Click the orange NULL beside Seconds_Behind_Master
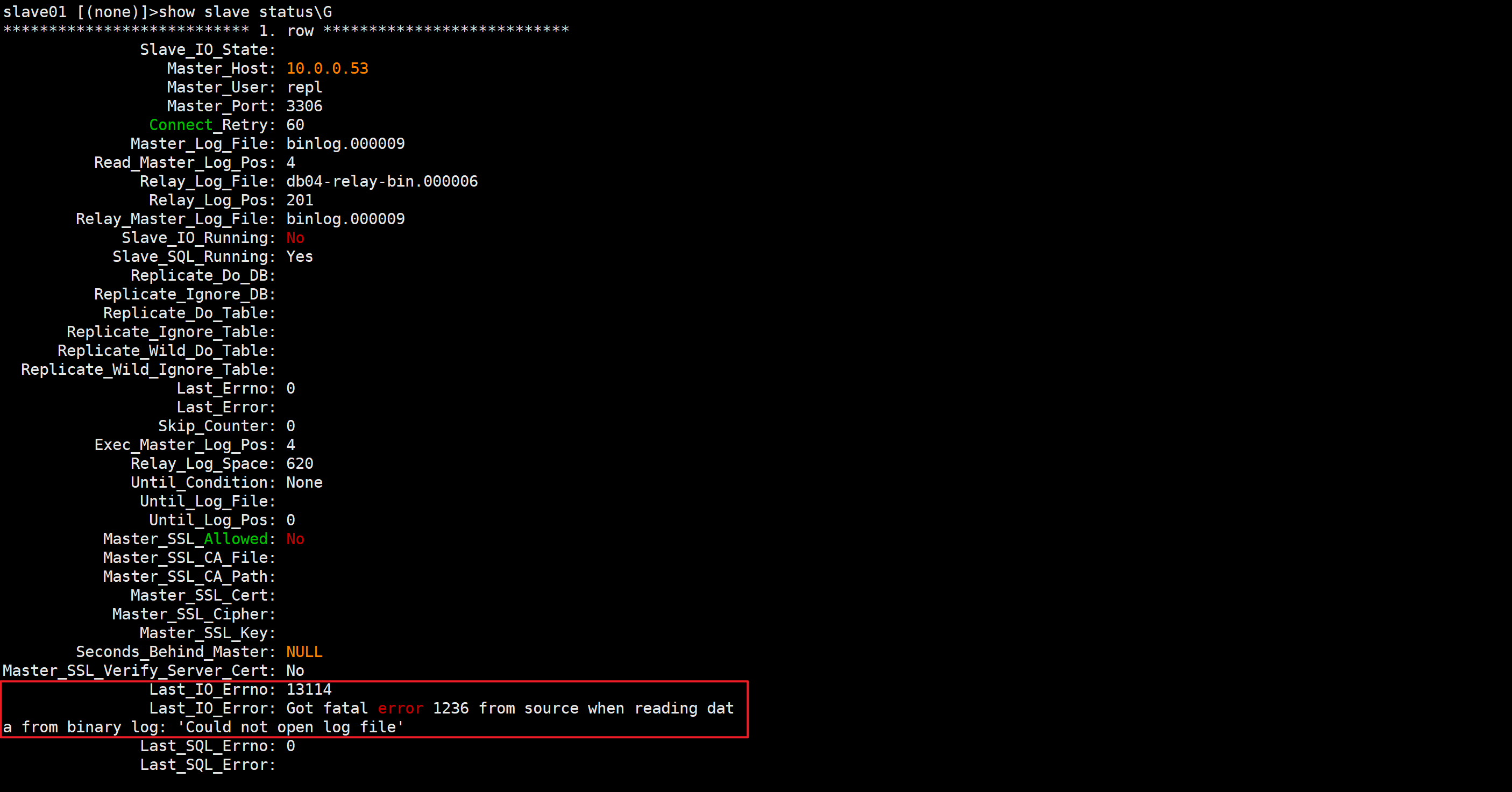 coord(304,652)
